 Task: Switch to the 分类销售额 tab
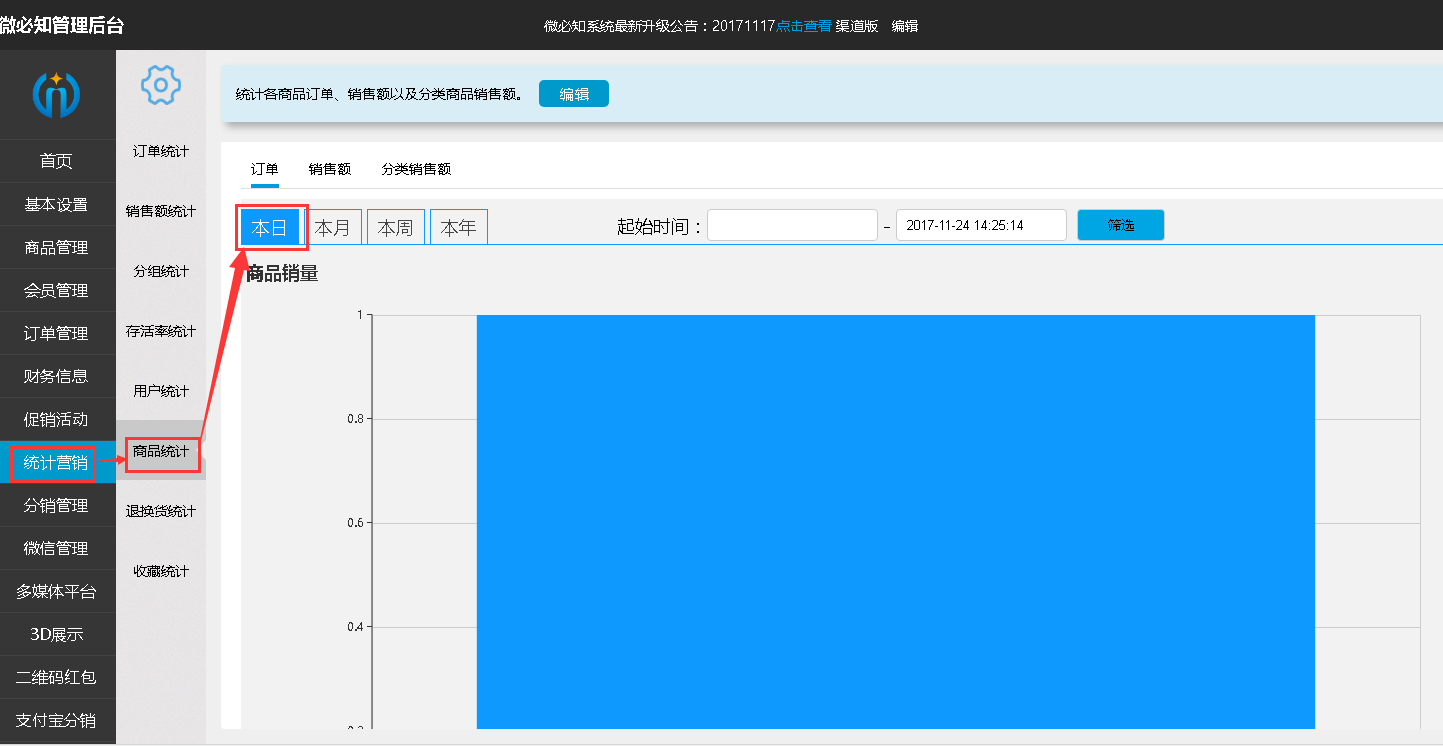[x=416, y=169]
